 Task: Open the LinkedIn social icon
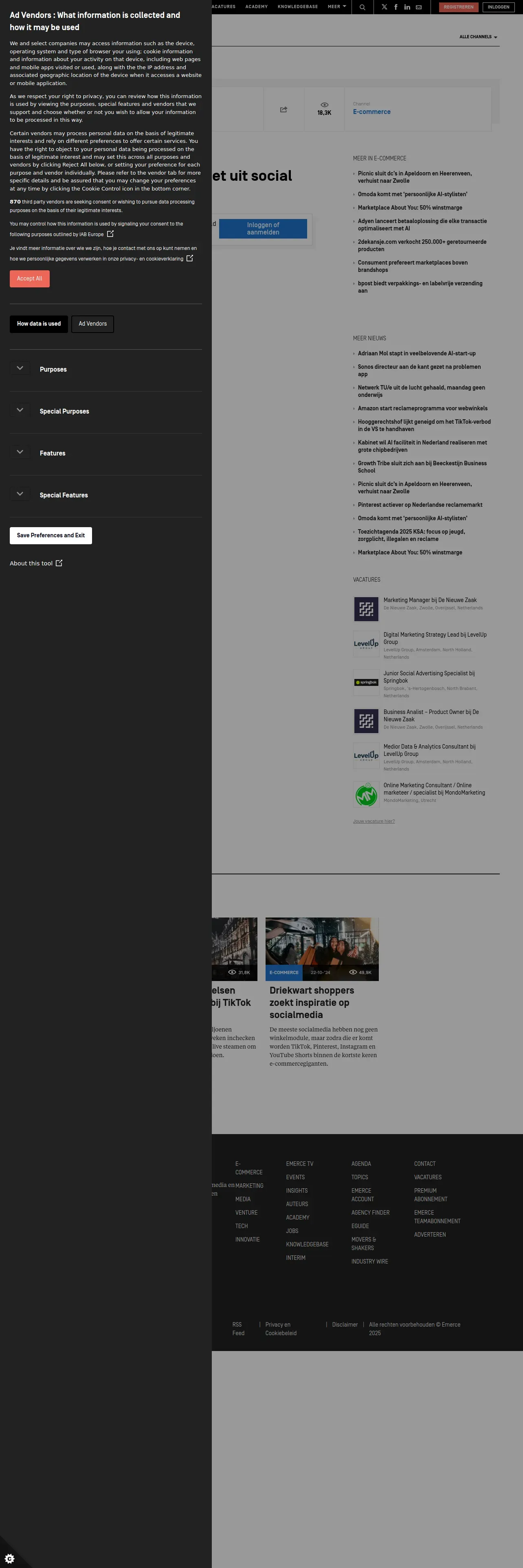click(407, 7)
